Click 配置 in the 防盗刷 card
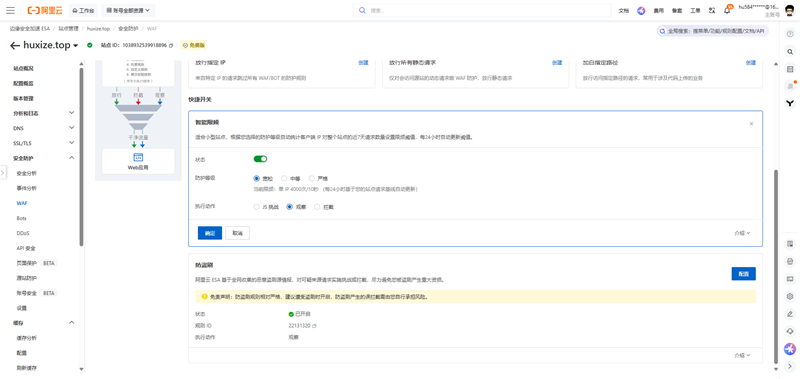 click(743, 274)
